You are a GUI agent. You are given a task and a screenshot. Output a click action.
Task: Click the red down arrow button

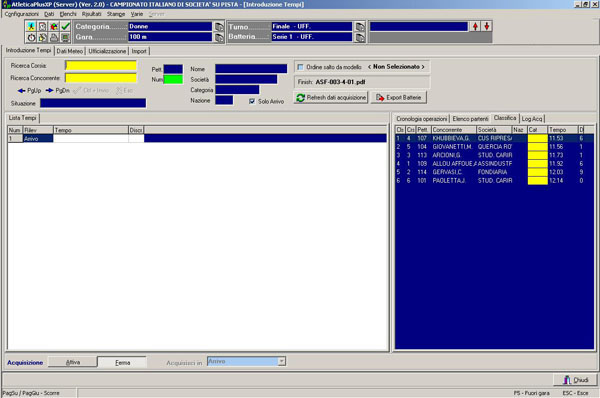tap(487, 26)
